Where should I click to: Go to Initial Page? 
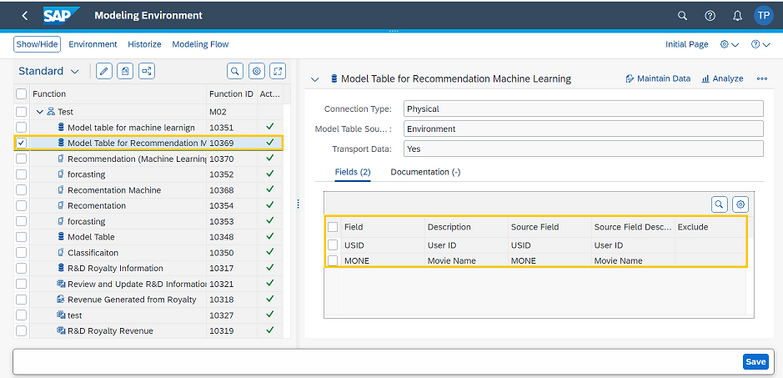[687, 44]
